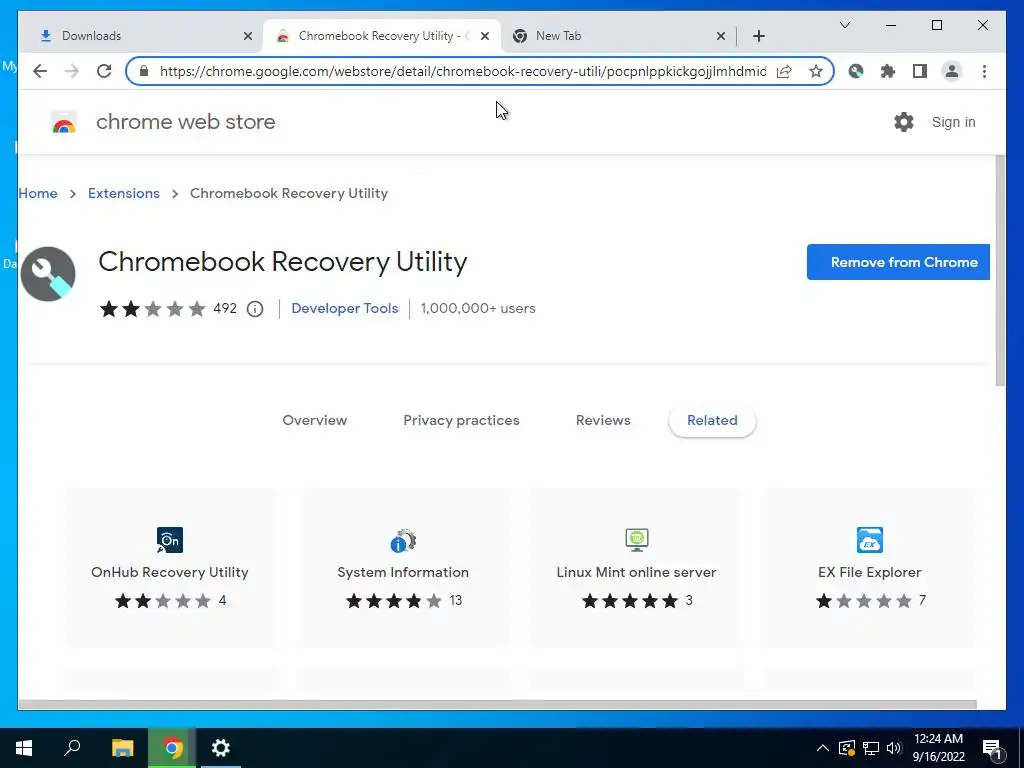Go to Home in the breadcrumb
The height and width of the screenshot is (768, 1024).
pyautogui.click(x=38, y=193)
